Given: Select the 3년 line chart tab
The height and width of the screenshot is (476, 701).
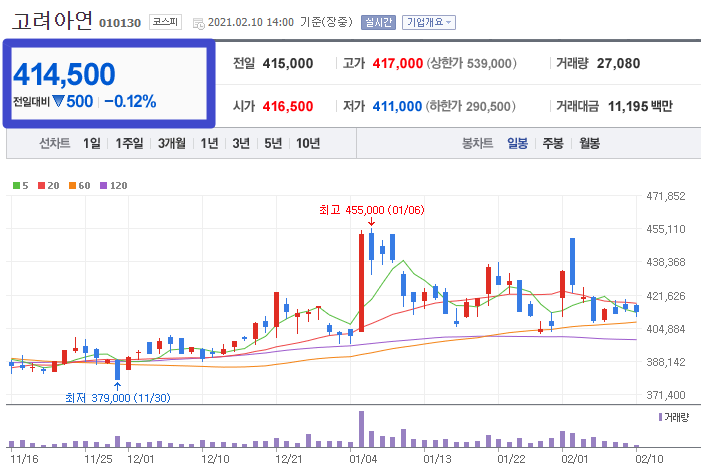Looking at the screenshot, I should click(241, 143).
